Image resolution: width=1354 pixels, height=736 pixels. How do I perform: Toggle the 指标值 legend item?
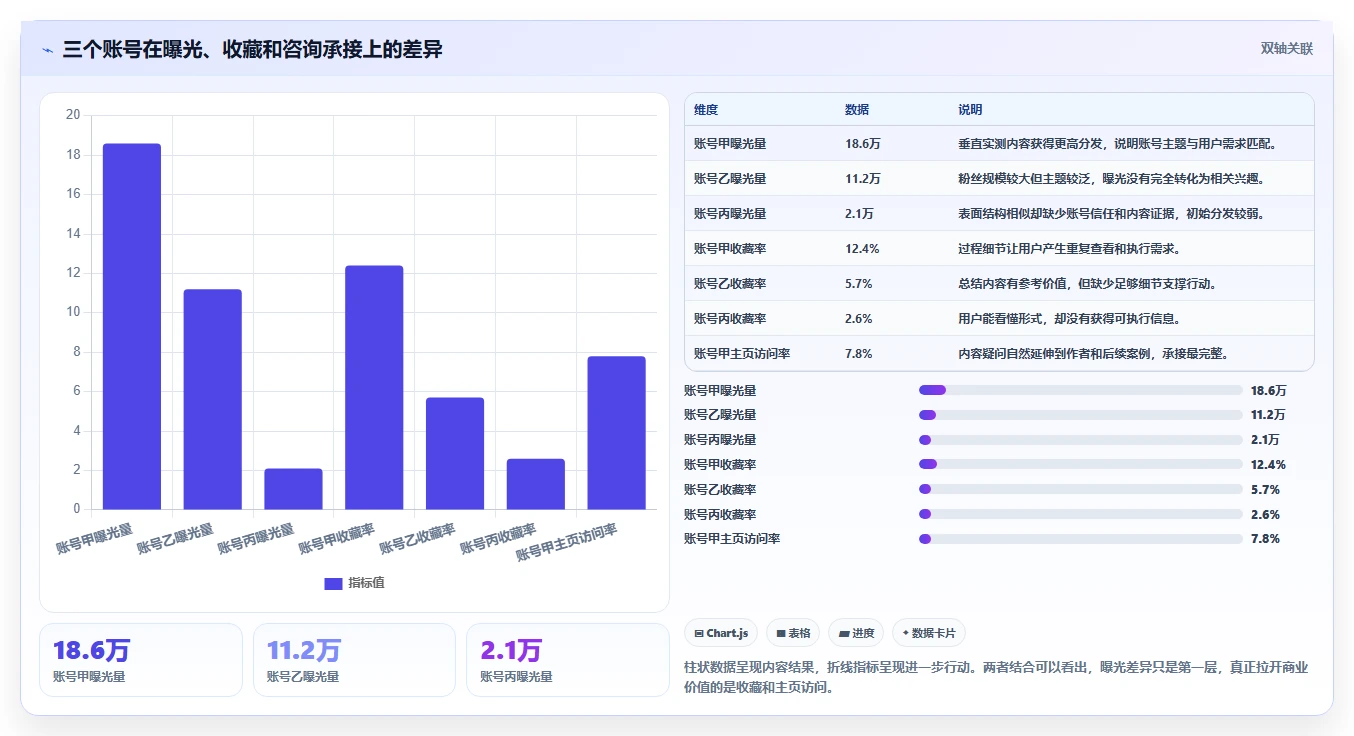click(354, 583)
